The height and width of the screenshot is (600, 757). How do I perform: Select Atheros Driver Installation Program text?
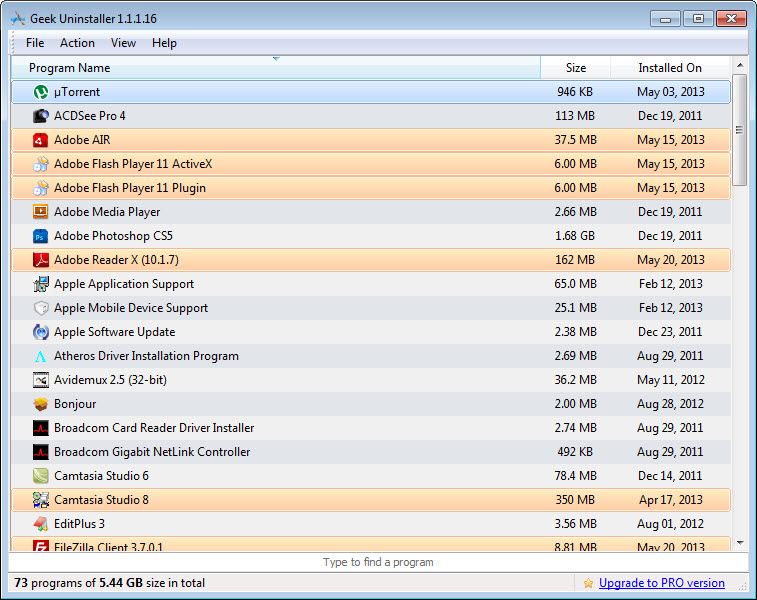146,356
